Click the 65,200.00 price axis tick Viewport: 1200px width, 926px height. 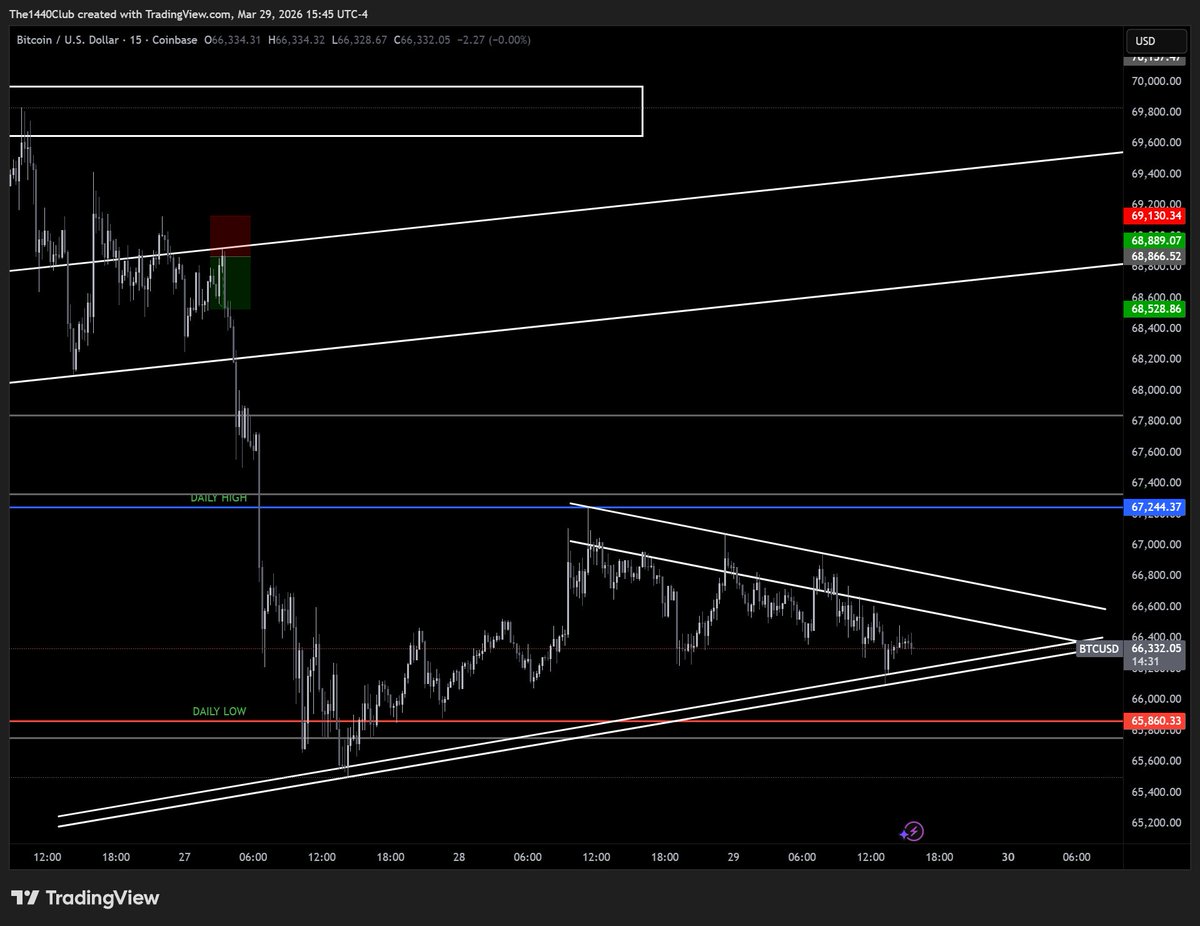(1157, 823)
